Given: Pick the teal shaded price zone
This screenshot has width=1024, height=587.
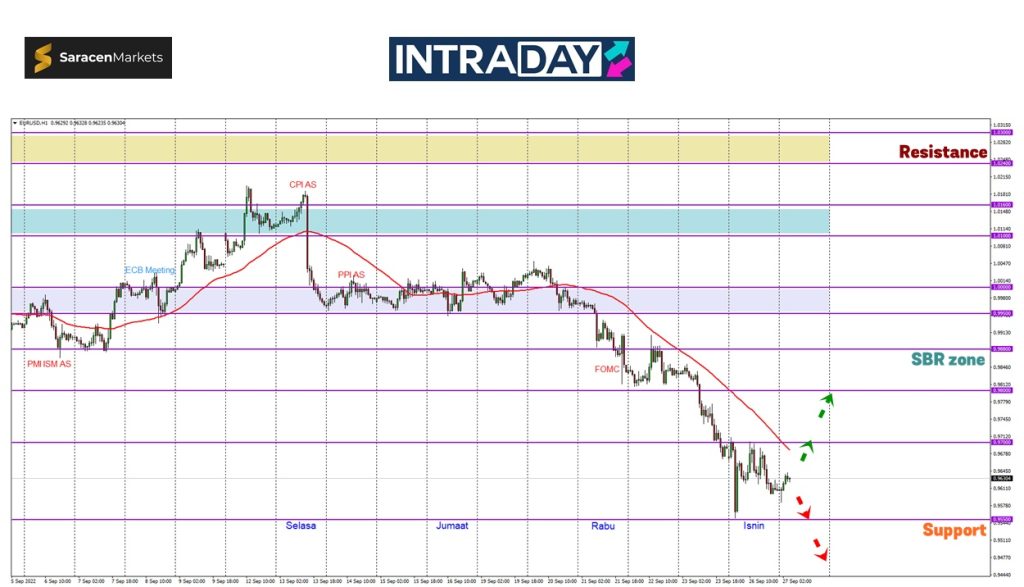Looking at the screenshot, I should [420, 220].
